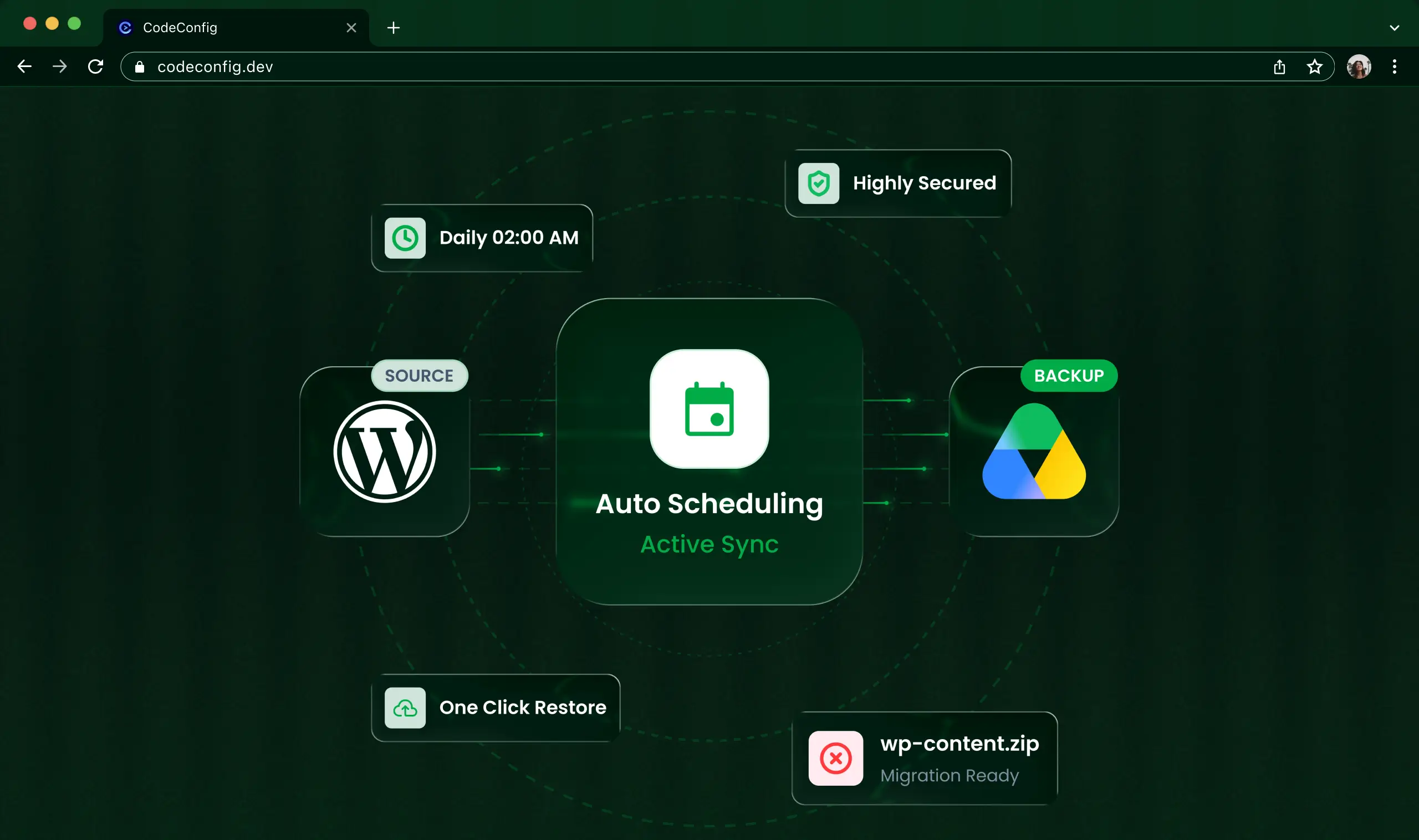1419x840 pixels.
Task: Click the wp-content.zip filename
Action: click(959, 744)
